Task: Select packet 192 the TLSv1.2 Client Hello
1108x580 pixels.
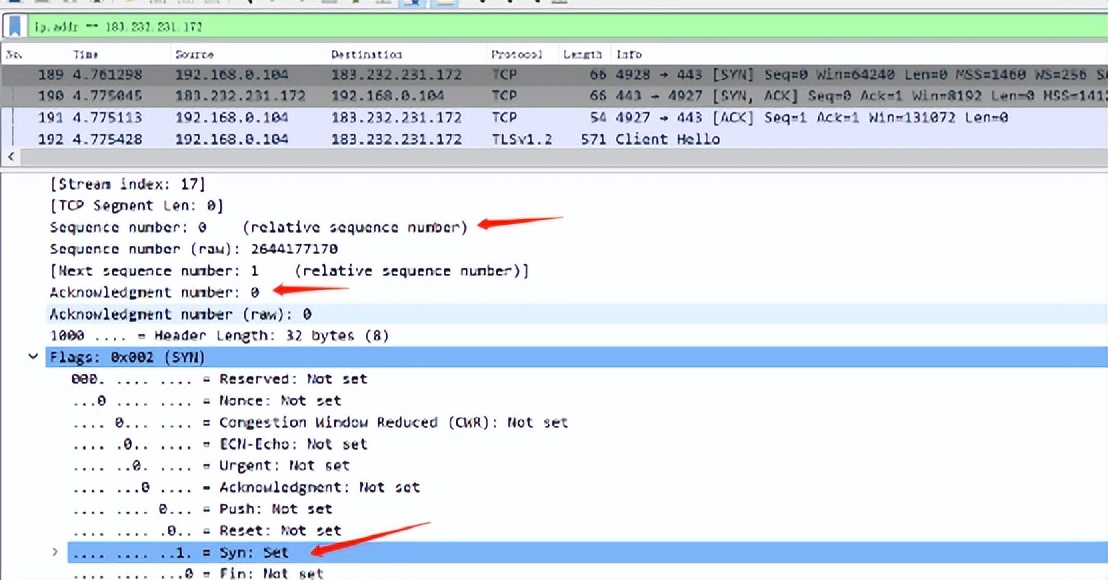Action: click(554, 139)
